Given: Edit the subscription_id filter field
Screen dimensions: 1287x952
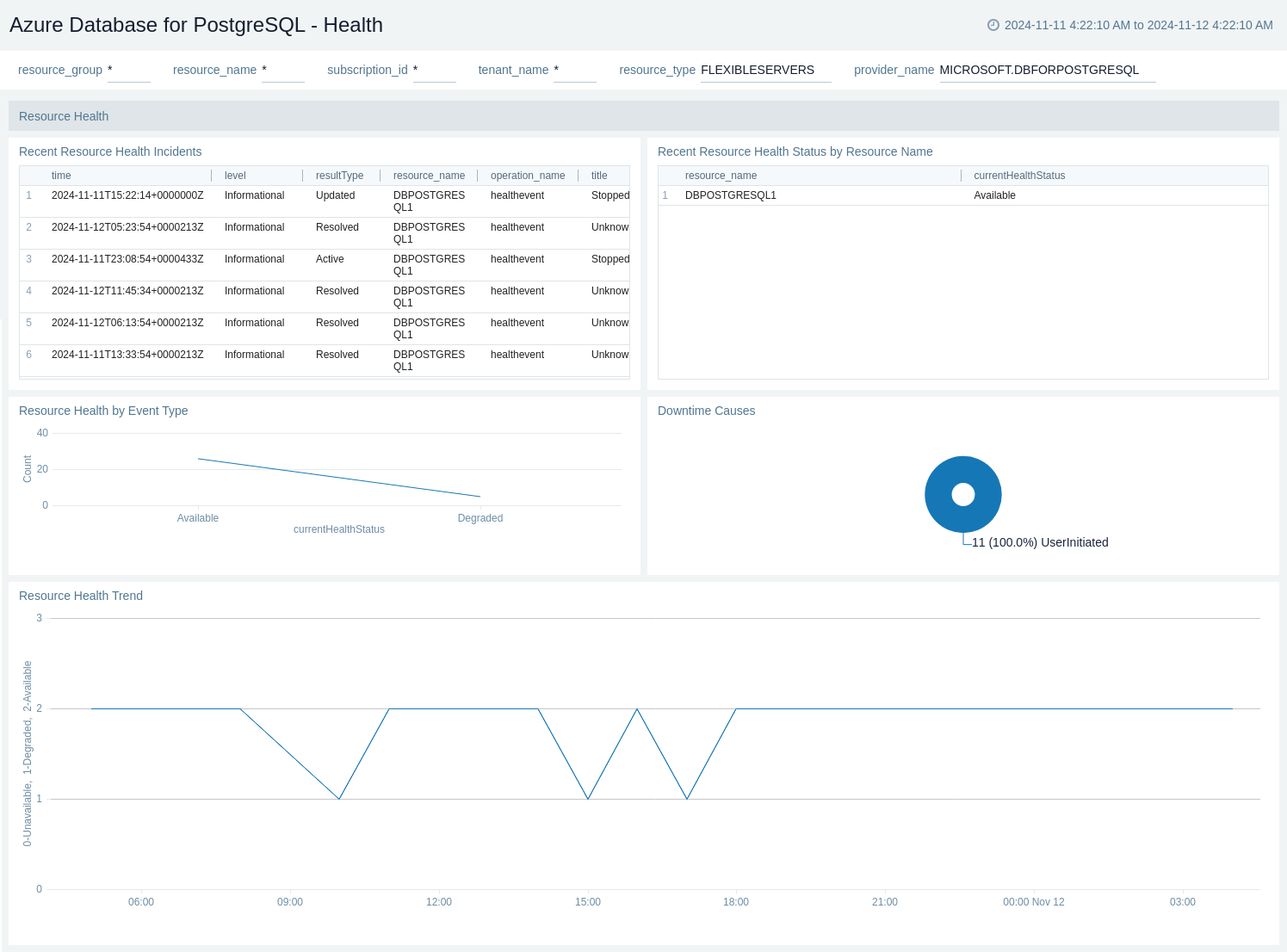Looking at the screenshot, I should pos(435,70).
